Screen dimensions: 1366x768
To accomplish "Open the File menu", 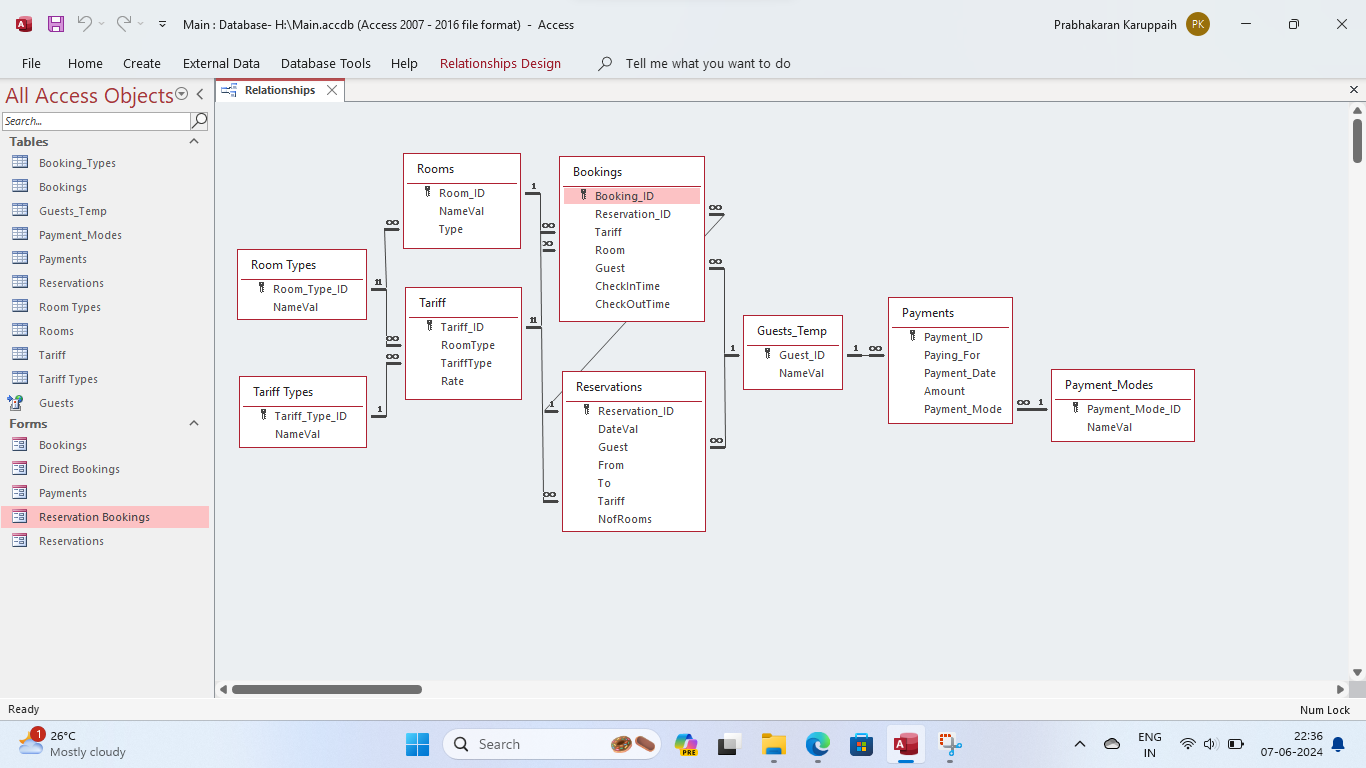I will click(x=31, y=63).
